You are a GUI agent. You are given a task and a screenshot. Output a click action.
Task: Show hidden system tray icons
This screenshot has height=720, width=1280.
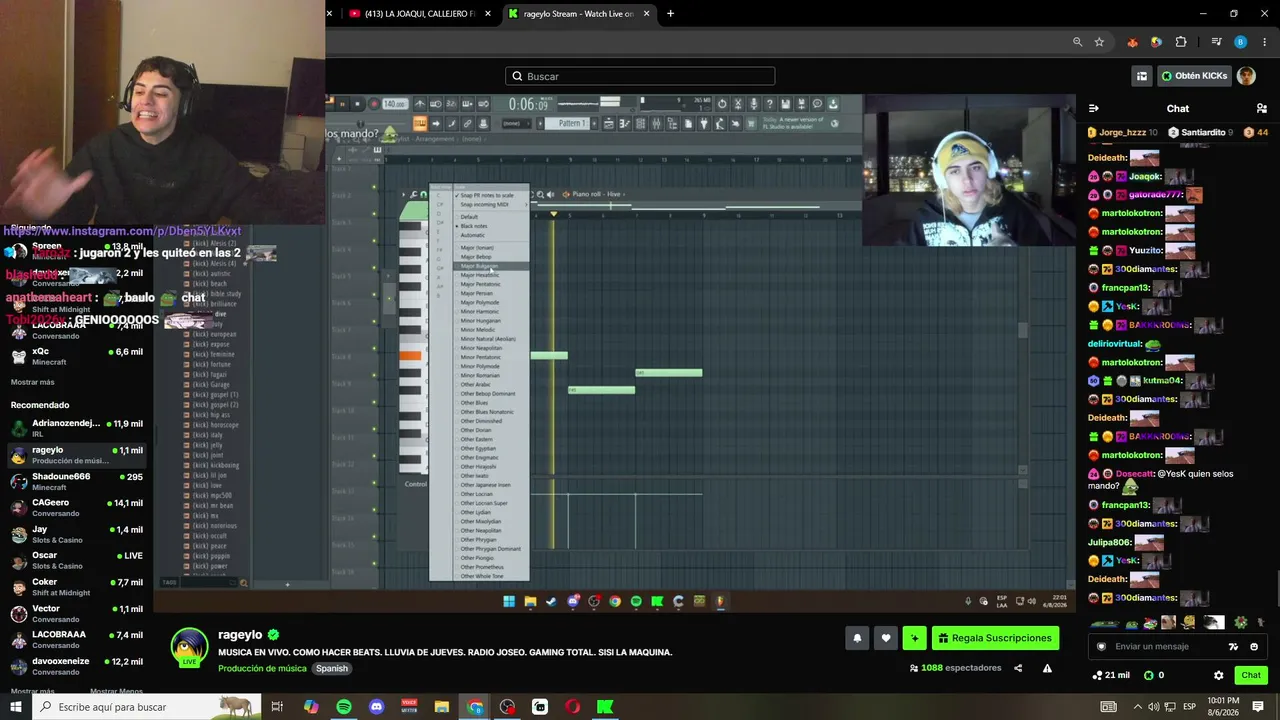click(1137, 707)
